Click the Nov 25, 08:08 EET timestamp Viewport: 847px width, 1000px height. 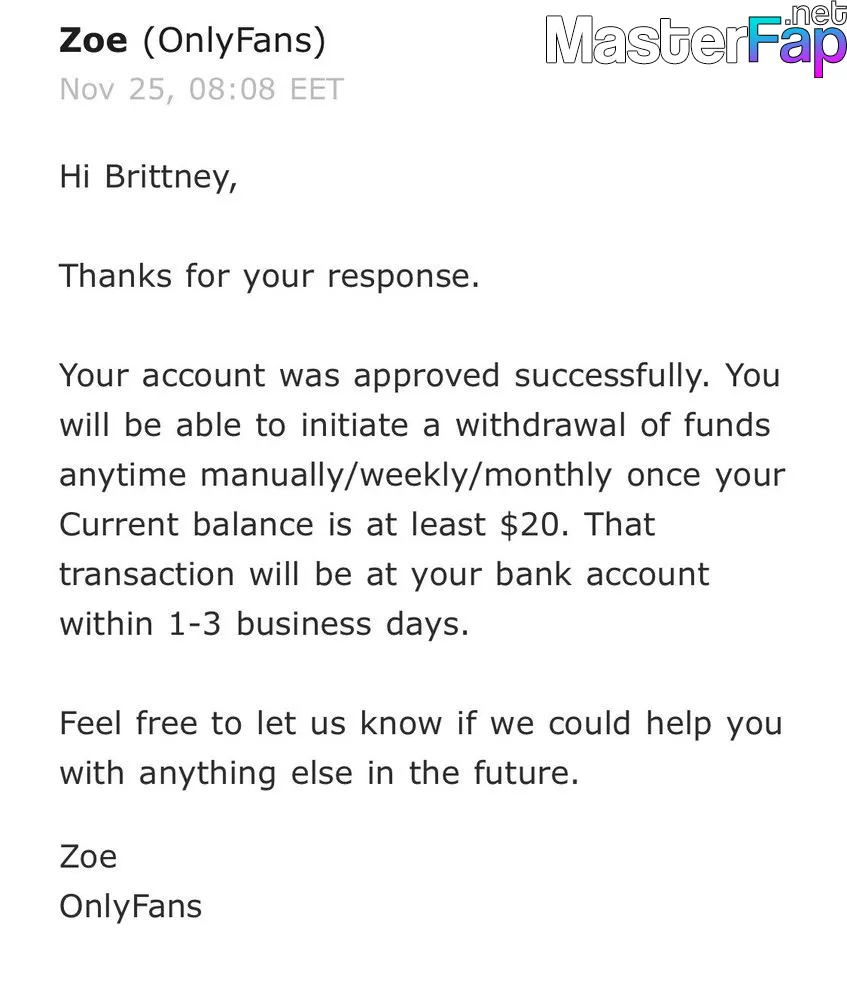[x=202, y=89]
